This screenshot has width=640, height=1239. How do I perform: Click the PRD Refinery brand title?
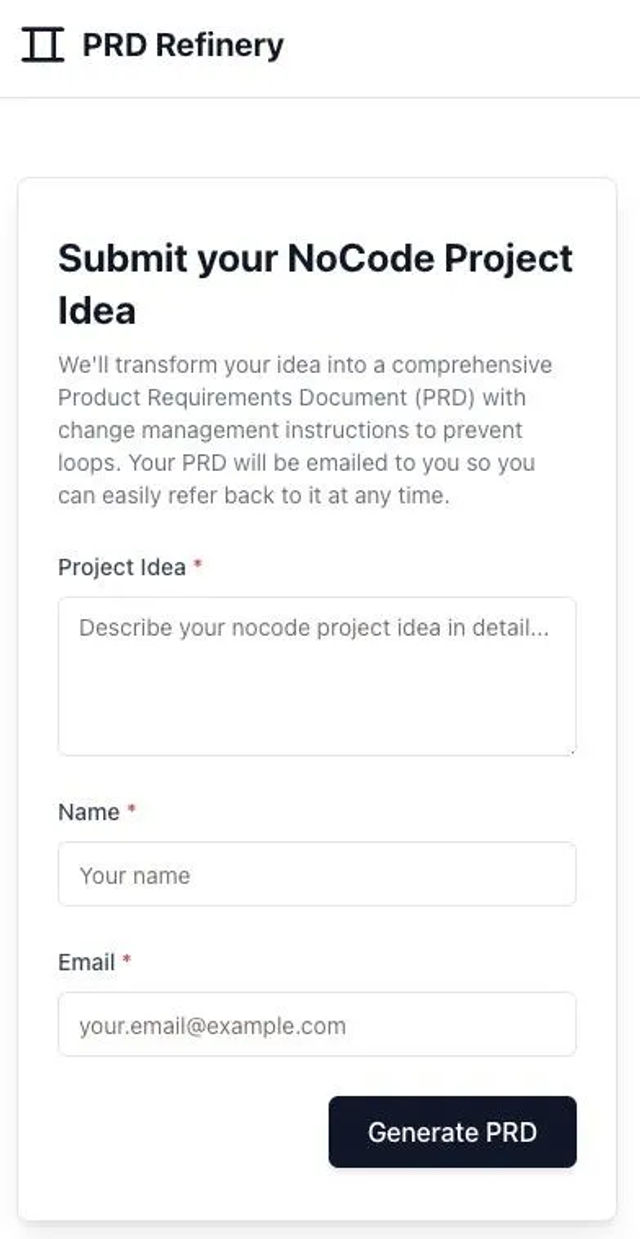183,45
